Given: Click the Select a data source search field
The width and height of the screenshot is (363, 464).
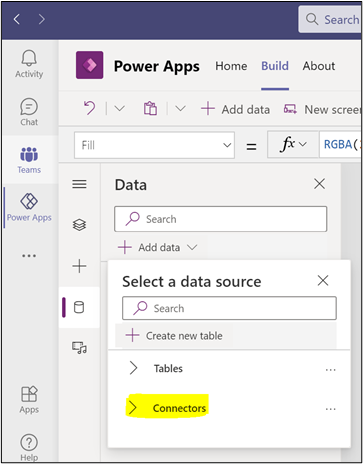Looking at the screenshot, I should (x=229, y=308).
